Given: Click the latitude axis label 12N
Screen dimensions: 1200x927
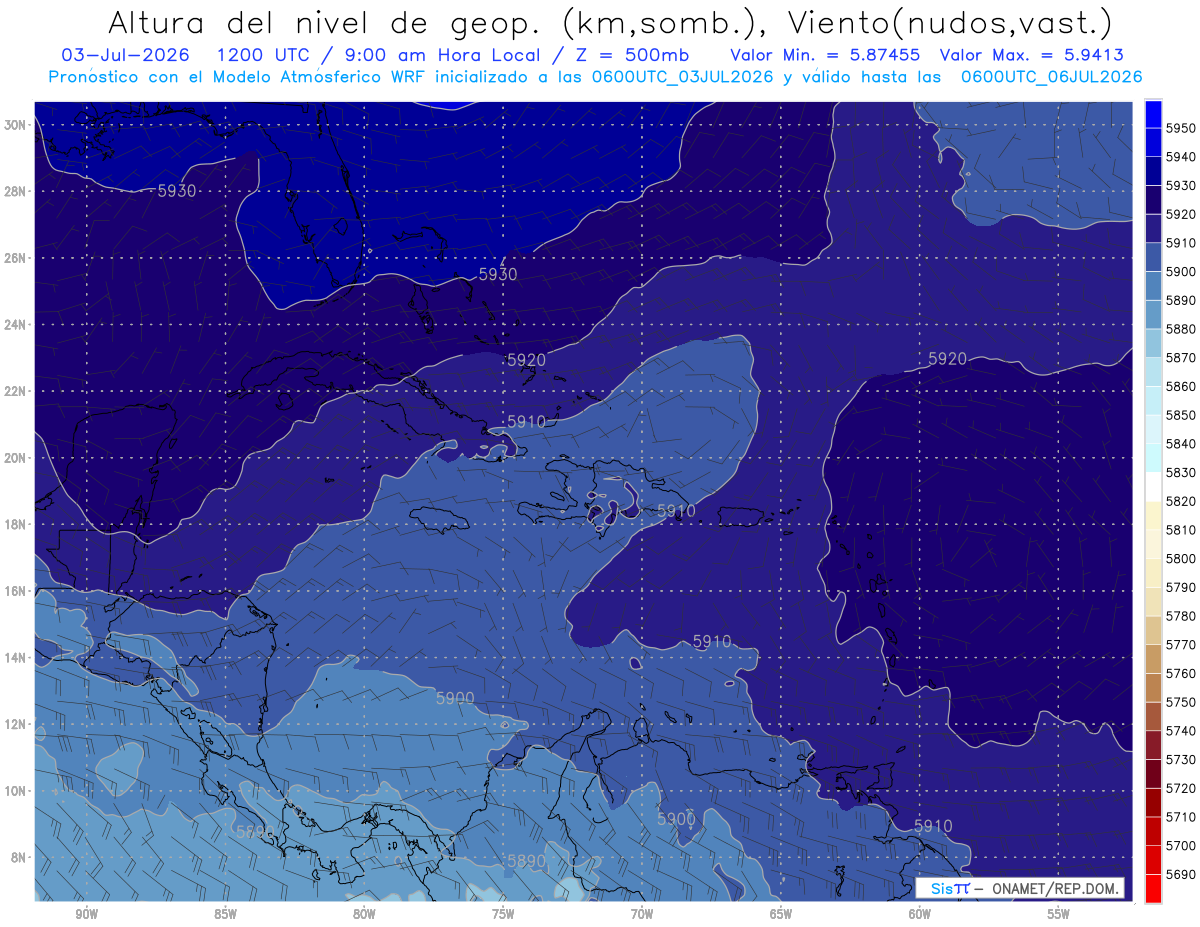Looking at the screenshot, I should coord(15,724).
